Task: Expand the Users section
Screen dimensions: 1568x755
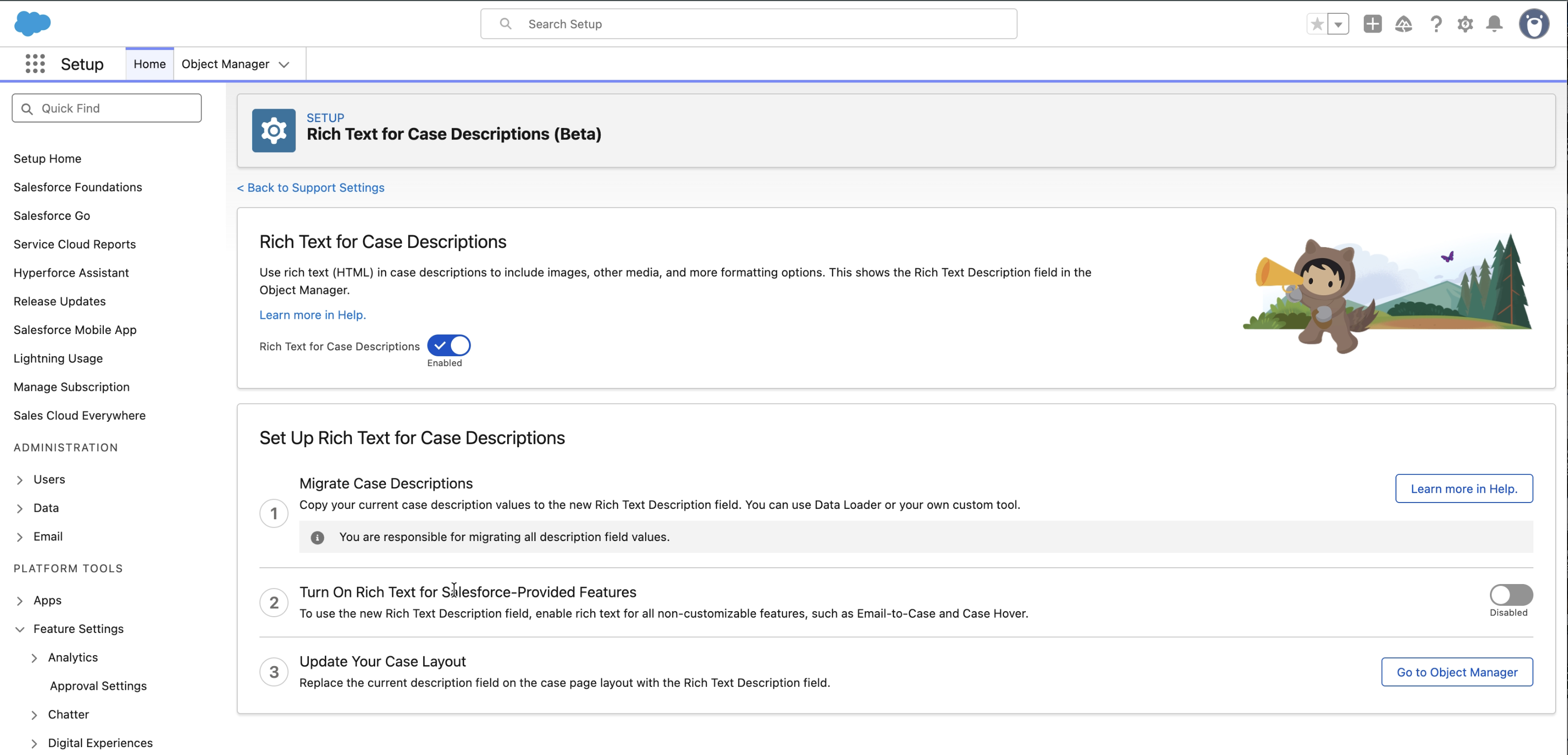Action: pyautogui.click(x=19, y=480)
